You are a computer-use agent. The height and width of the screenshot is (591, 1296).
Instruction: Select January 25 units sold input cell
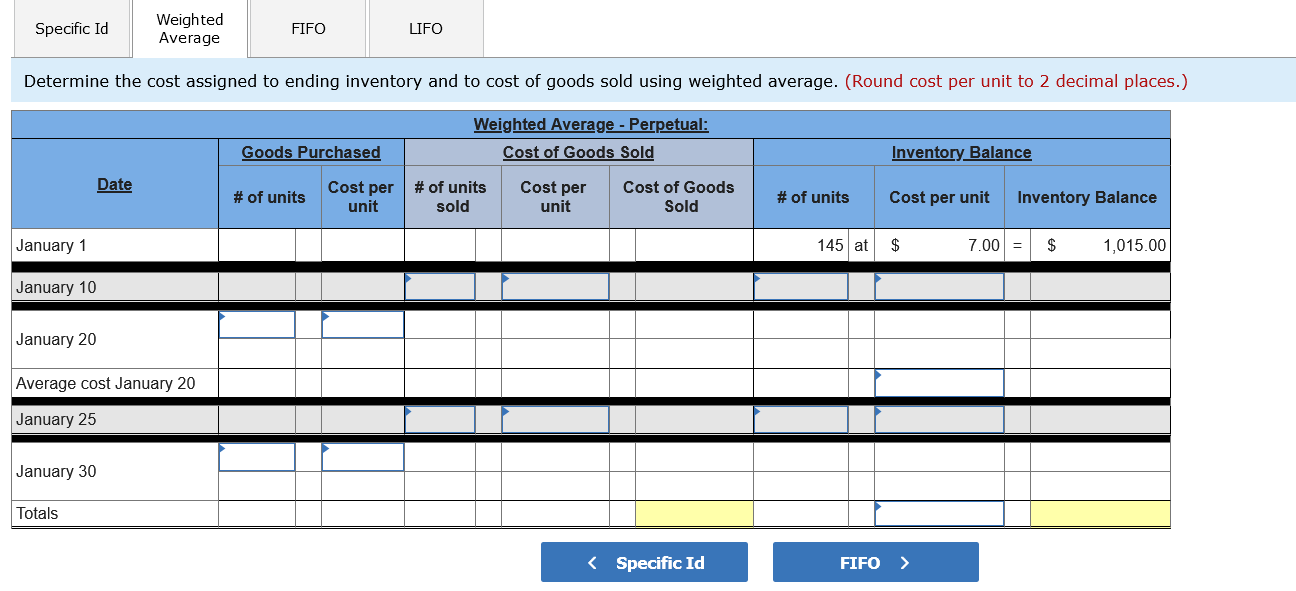(440, 419)
